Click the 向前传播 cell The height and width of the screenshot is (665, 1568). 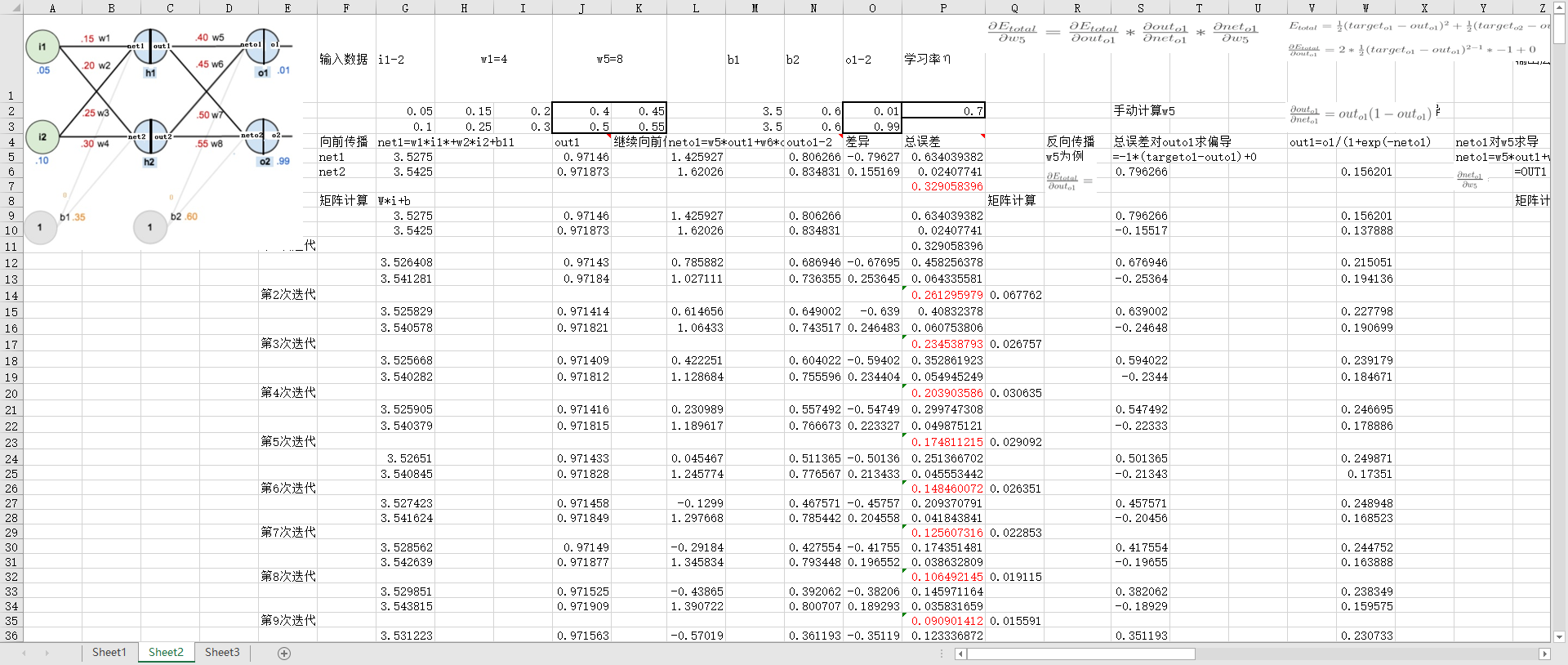pos(346,141)
